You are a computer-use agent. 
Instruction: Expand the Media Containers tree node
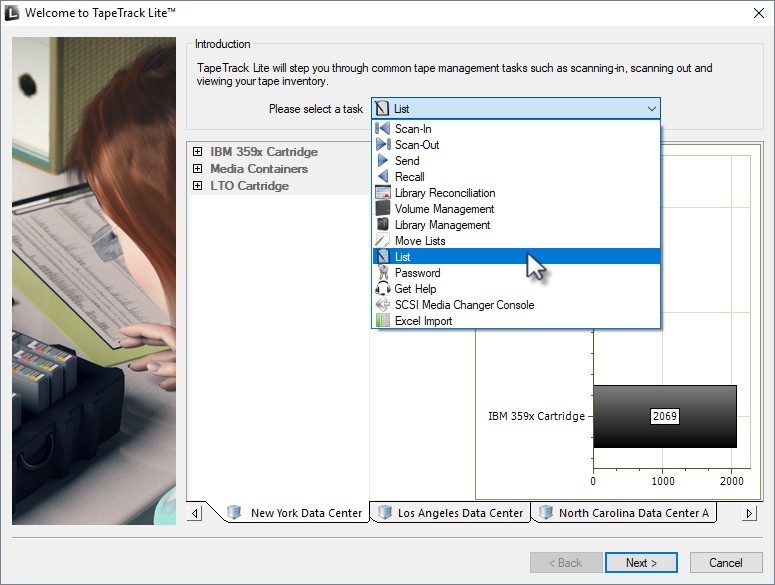[x=197, y=168]
